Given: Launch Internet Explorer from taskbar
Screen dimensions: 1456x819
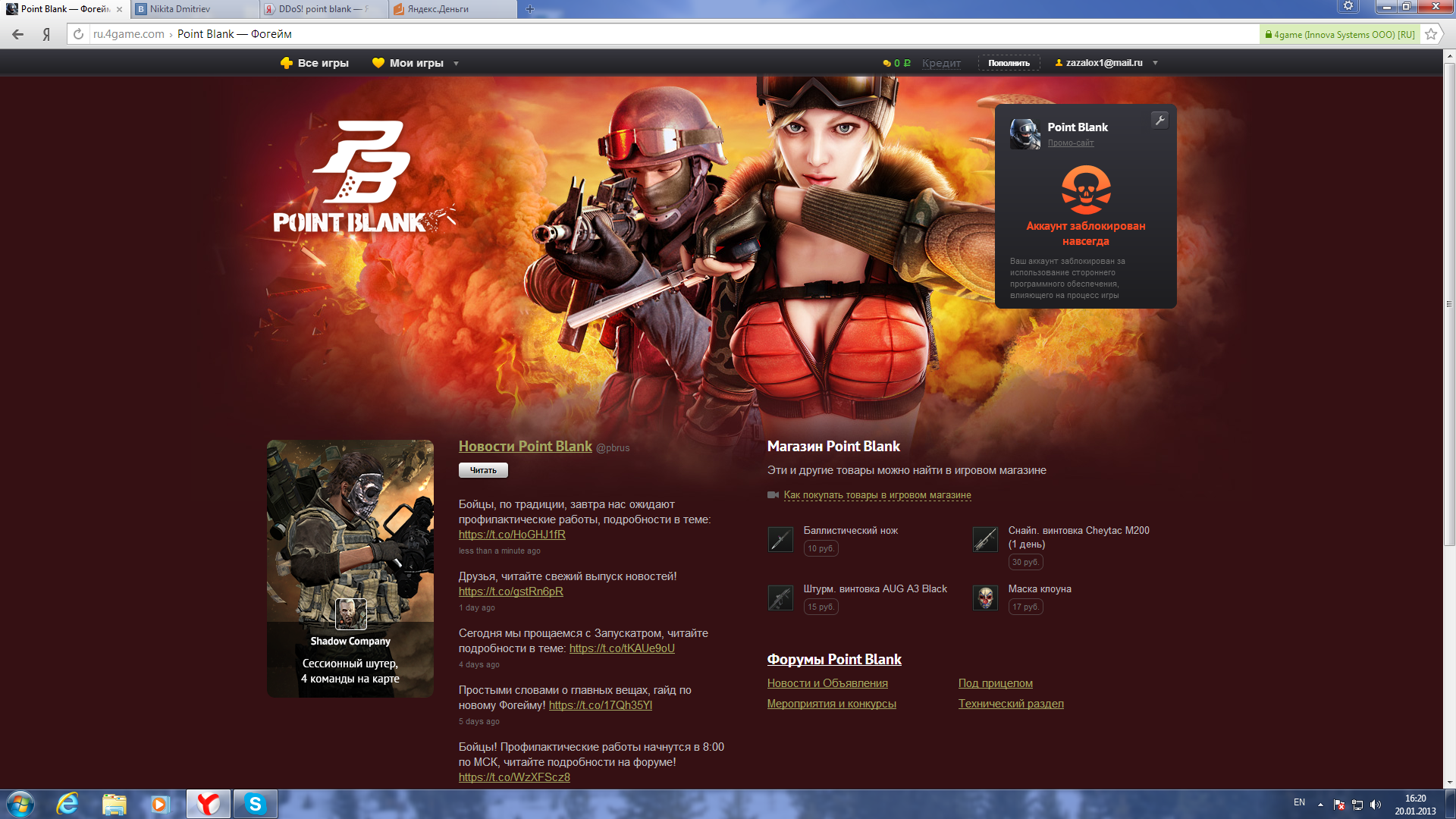Looking at the screenshot, I should pyautogui.click(x=67, y=804).
